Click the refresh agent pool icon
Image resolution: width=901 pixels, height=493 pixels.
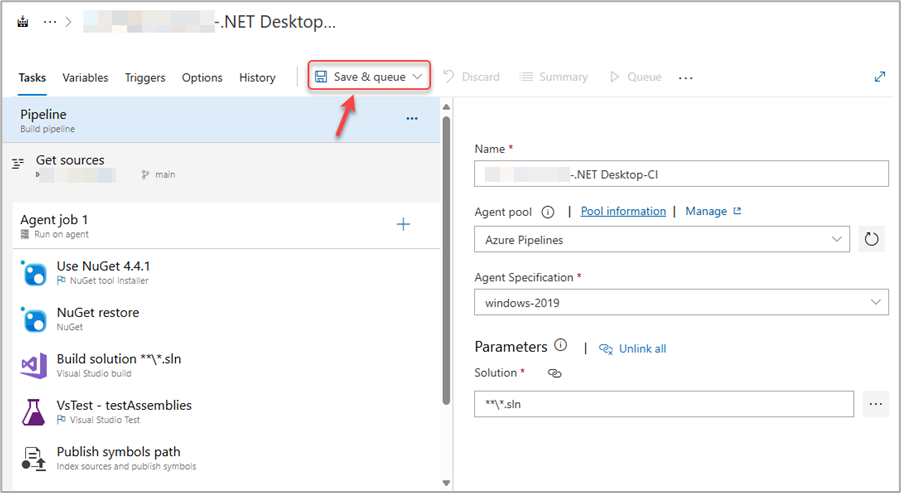coord(871,240)
